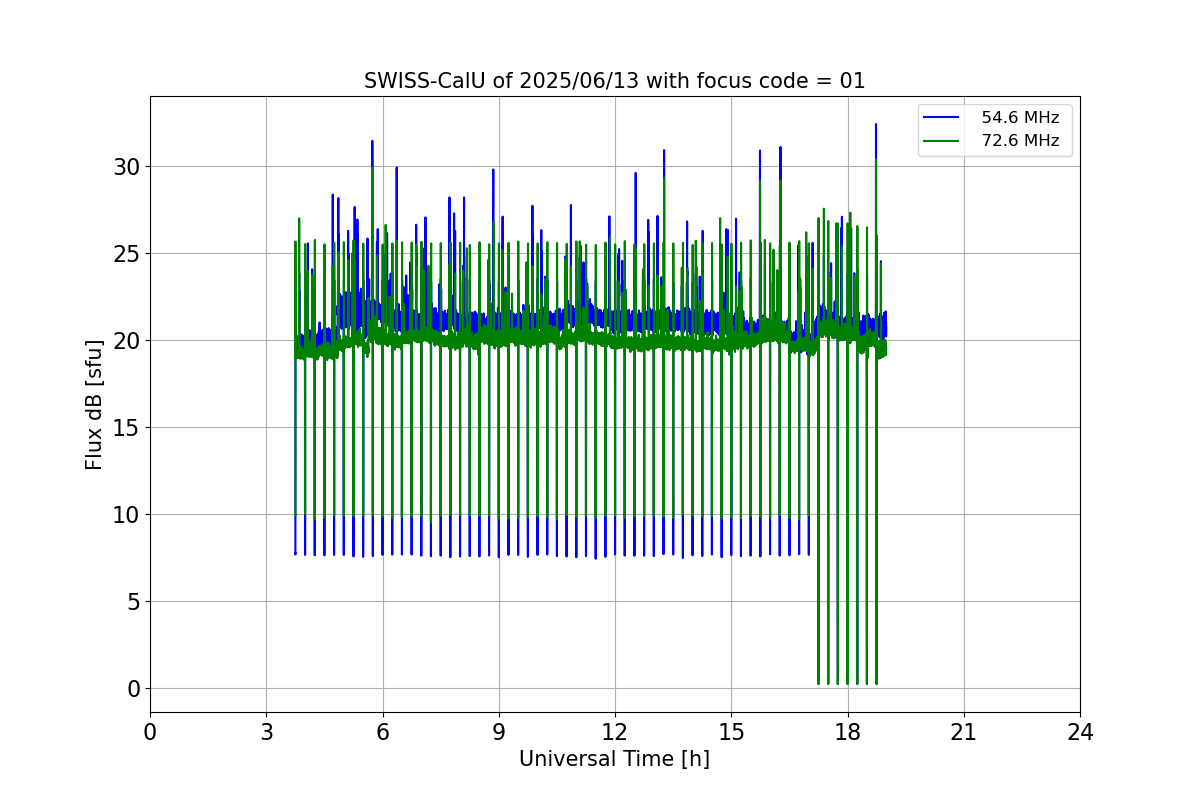This screenshot has height=800, width=1200.
Task: Click x-axis tick label 24
Action: pyautogui.click(x=1080, y=732)
